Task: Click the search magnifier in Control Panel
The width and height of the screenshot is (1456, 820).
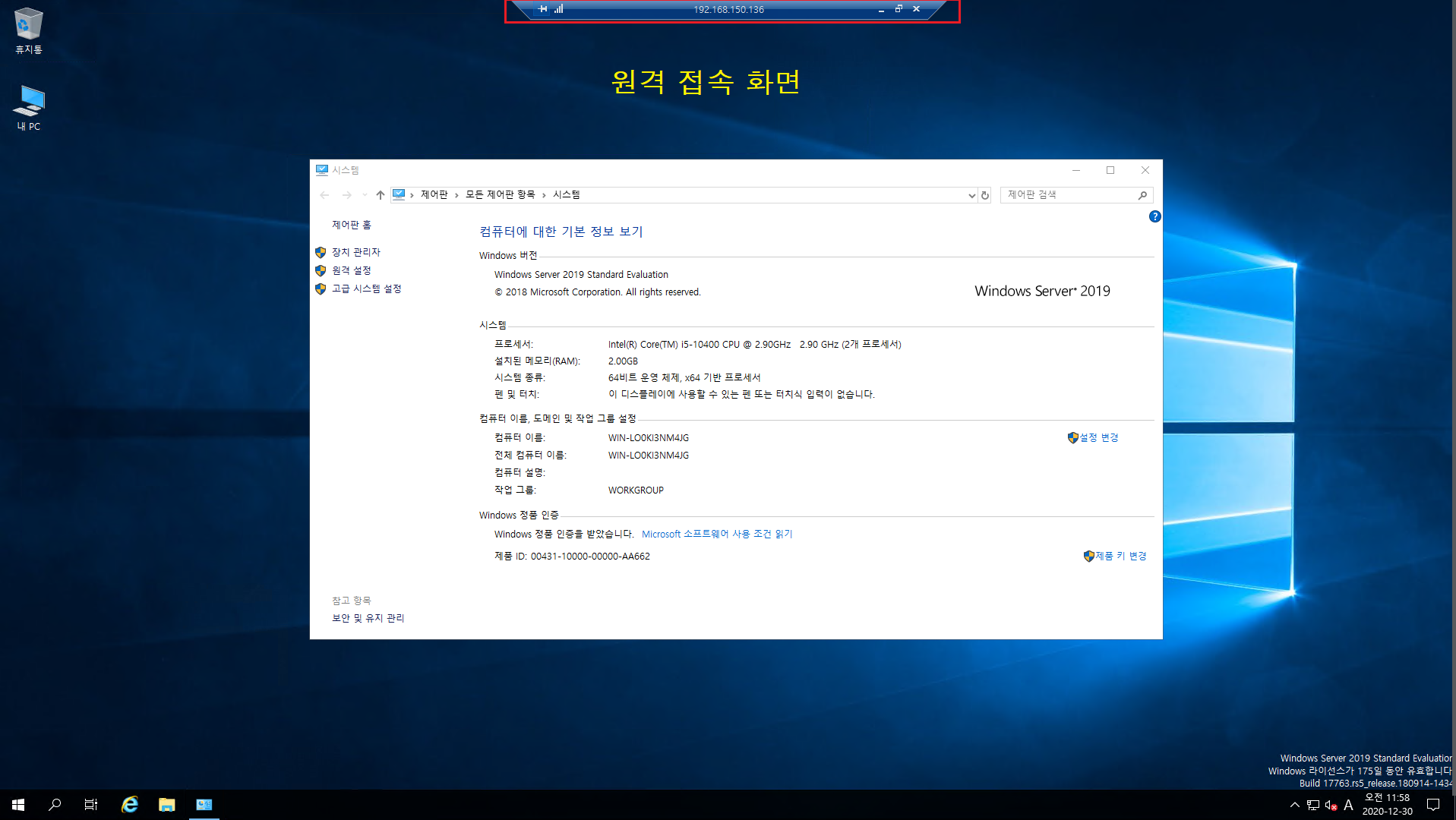Action: (x=1142, y=195)
